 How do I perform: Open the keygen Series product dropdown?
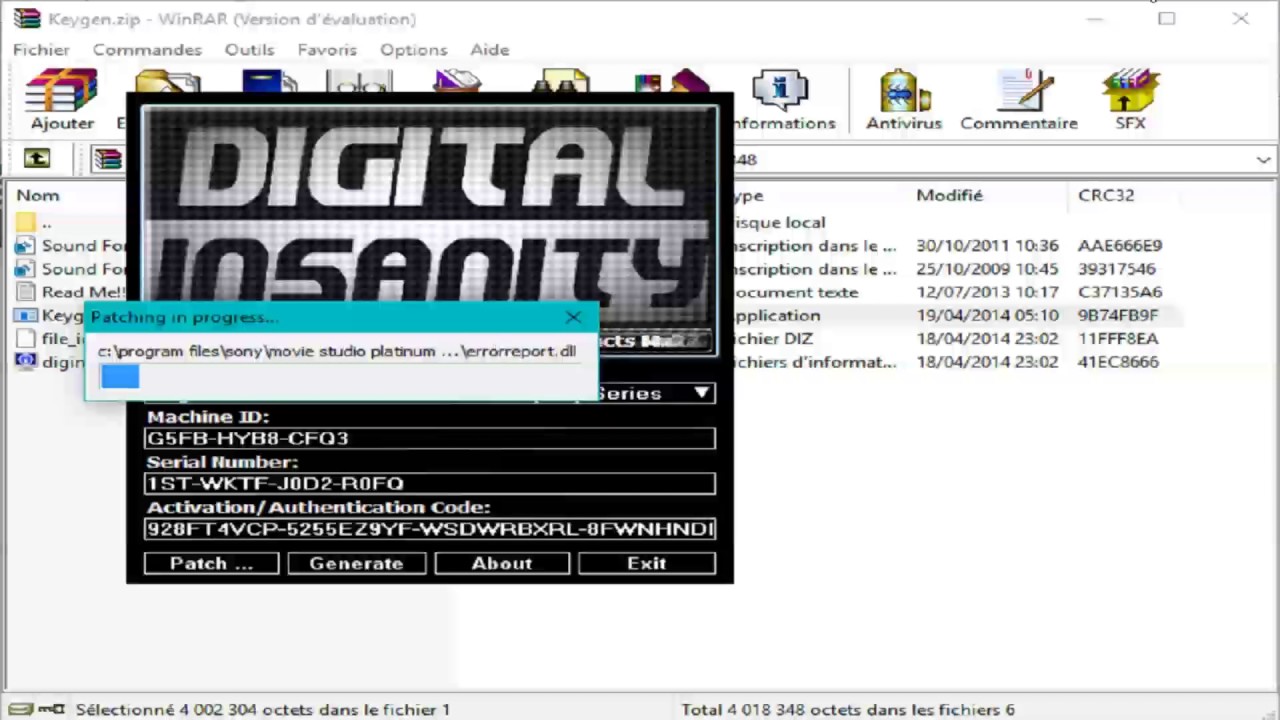tap(703, 393)
